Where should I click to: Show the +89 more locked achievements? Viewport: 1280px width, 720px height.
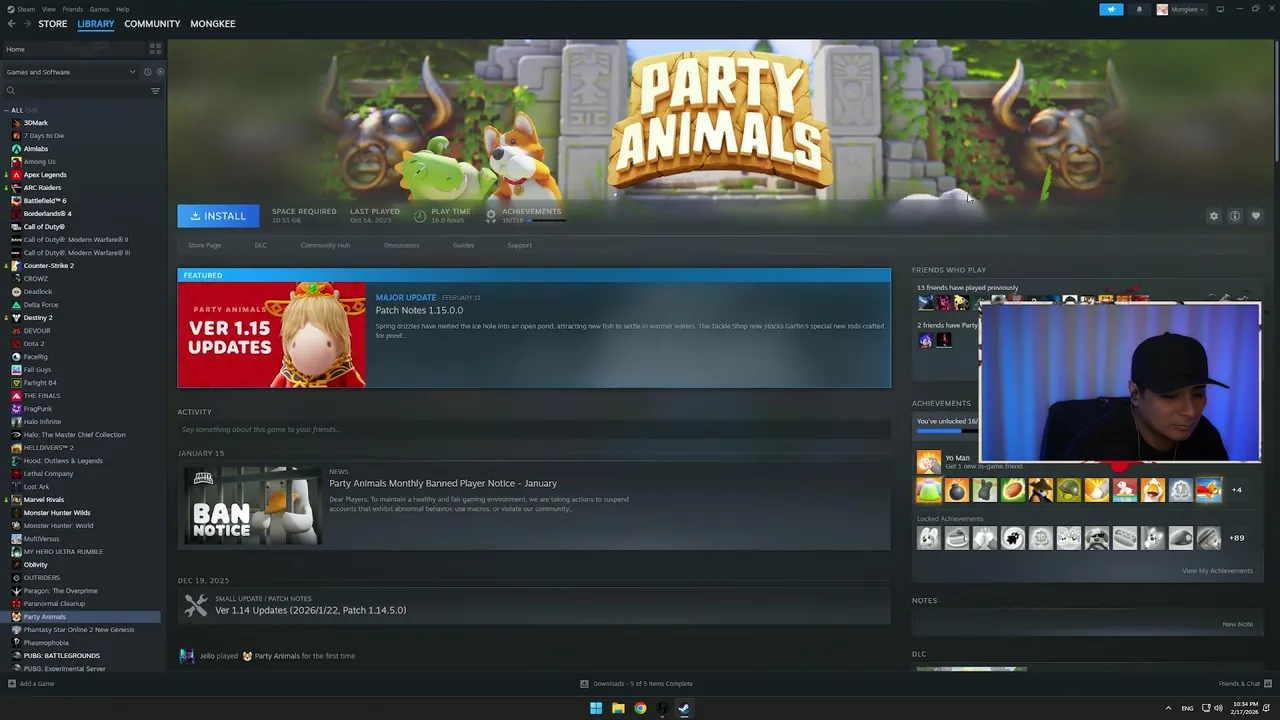pyautogui.click(x=1237, y=538)
